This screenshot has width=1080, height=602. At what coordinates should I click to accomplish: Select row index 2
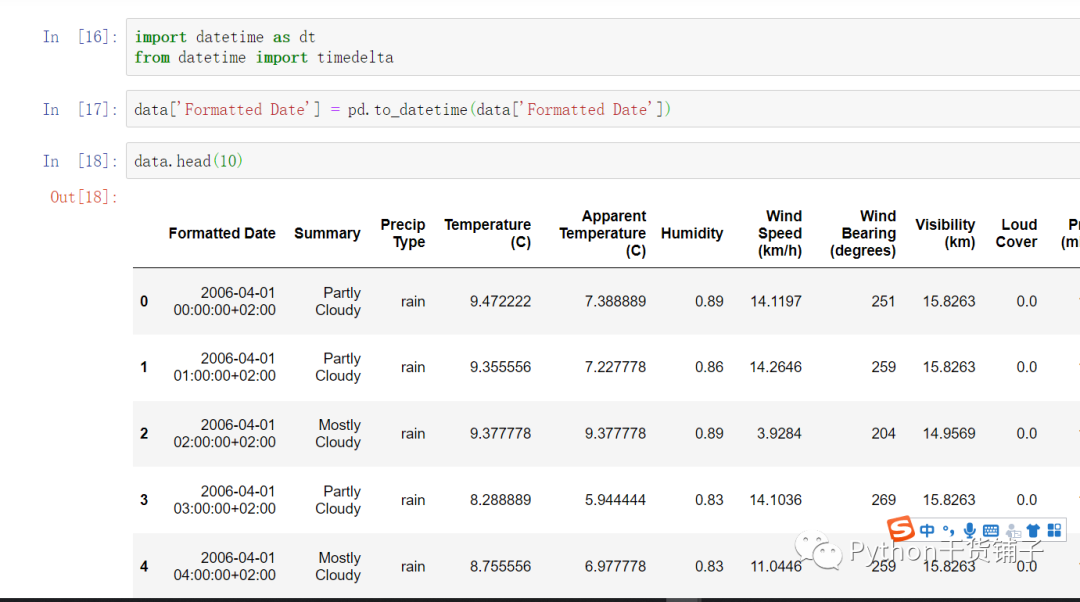point(144,433)
